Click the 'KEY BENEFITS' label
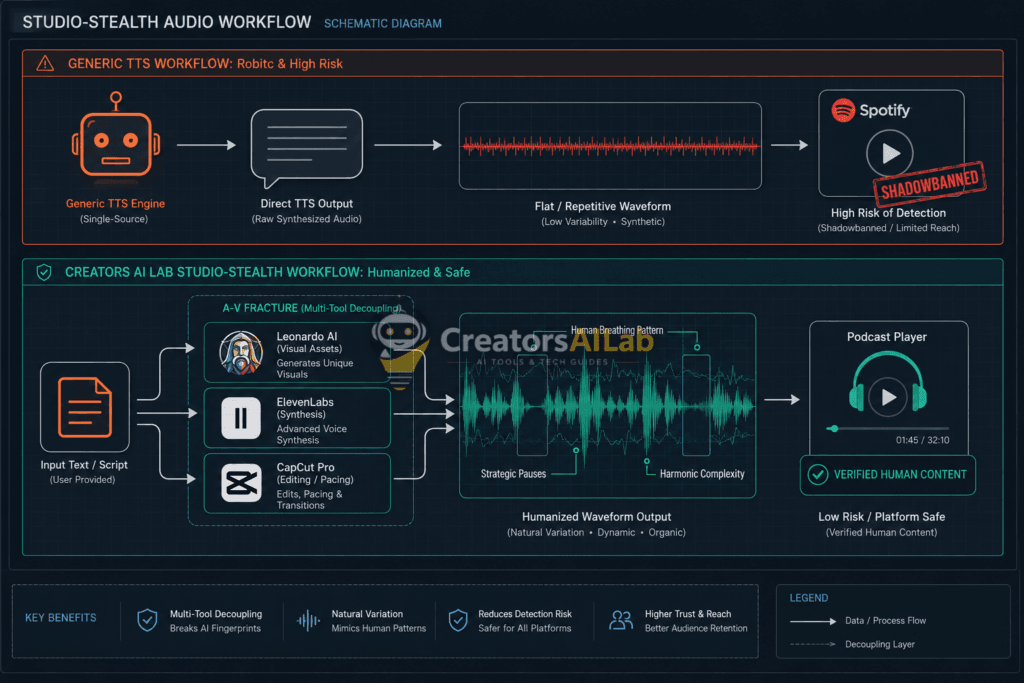 [x=61, y=618]
